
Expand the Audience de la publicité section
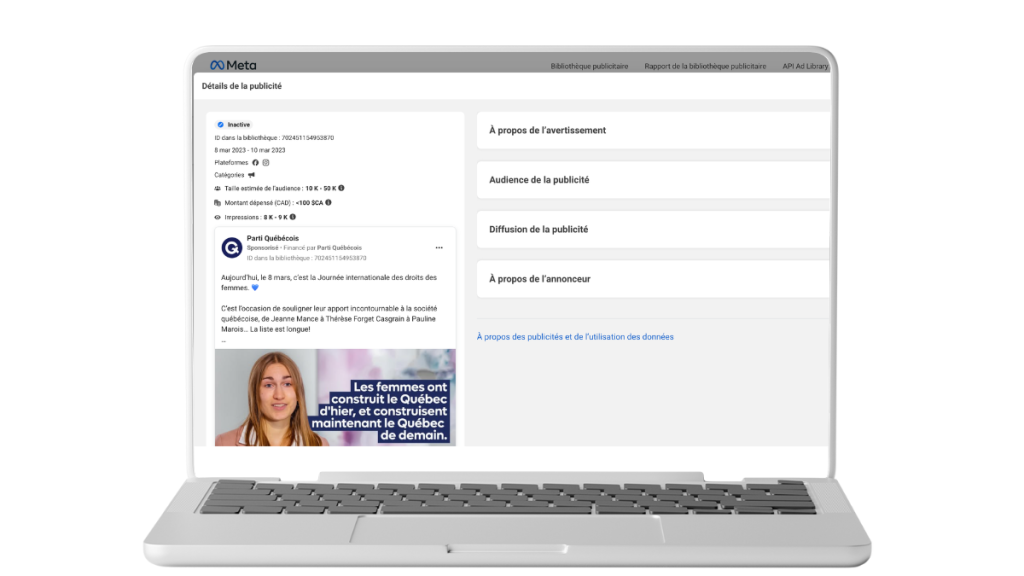click(x=652, y=180)
